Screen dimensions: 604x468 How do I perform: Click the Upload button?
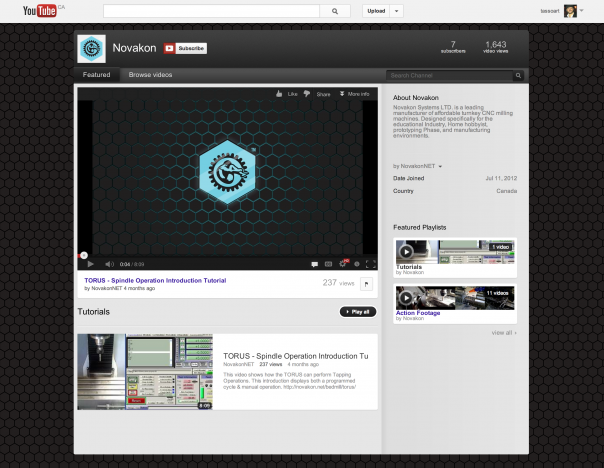[x=376, y=11]
